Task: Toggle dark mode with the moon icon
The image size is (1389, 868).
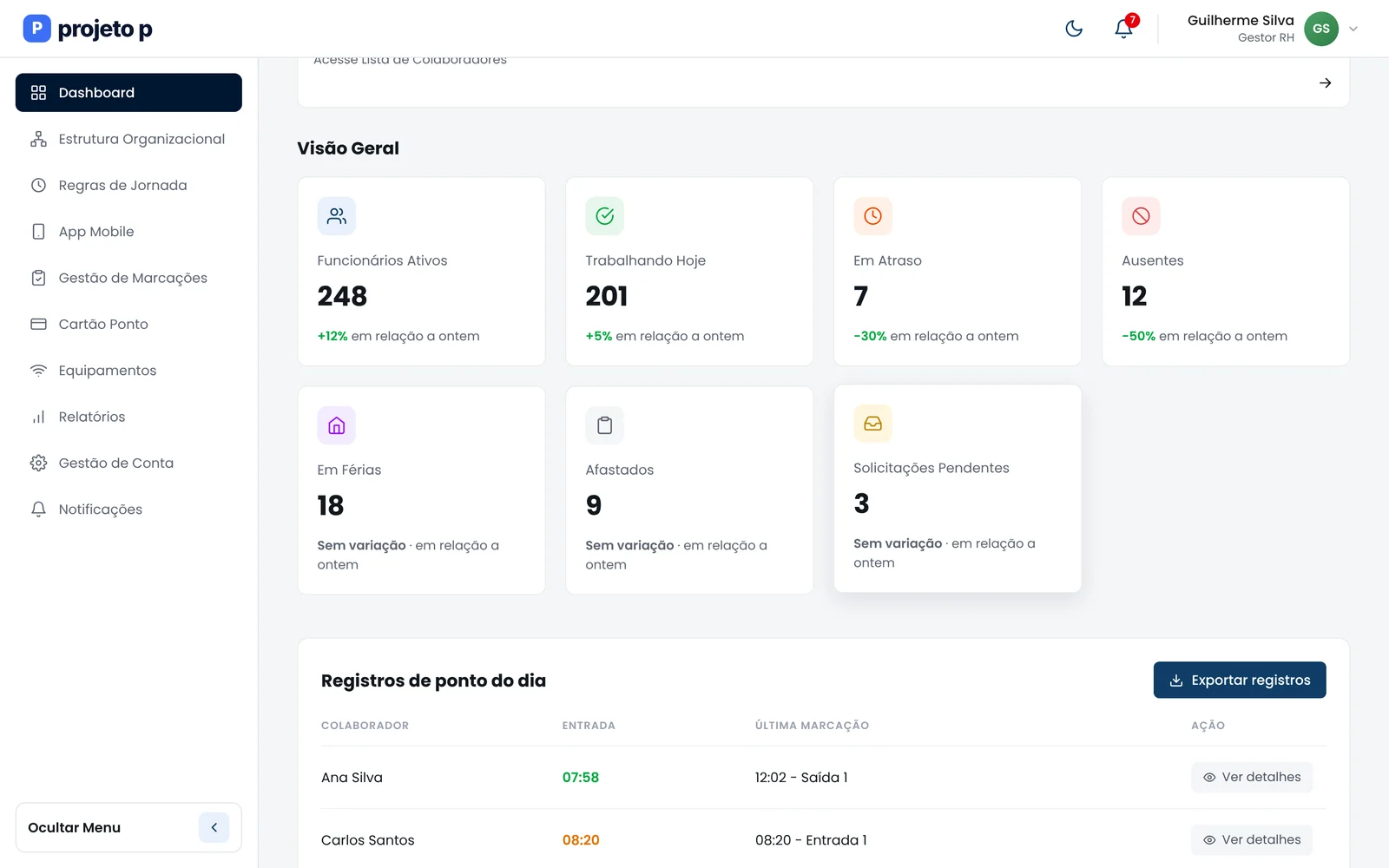Action: click(1074, 29)
